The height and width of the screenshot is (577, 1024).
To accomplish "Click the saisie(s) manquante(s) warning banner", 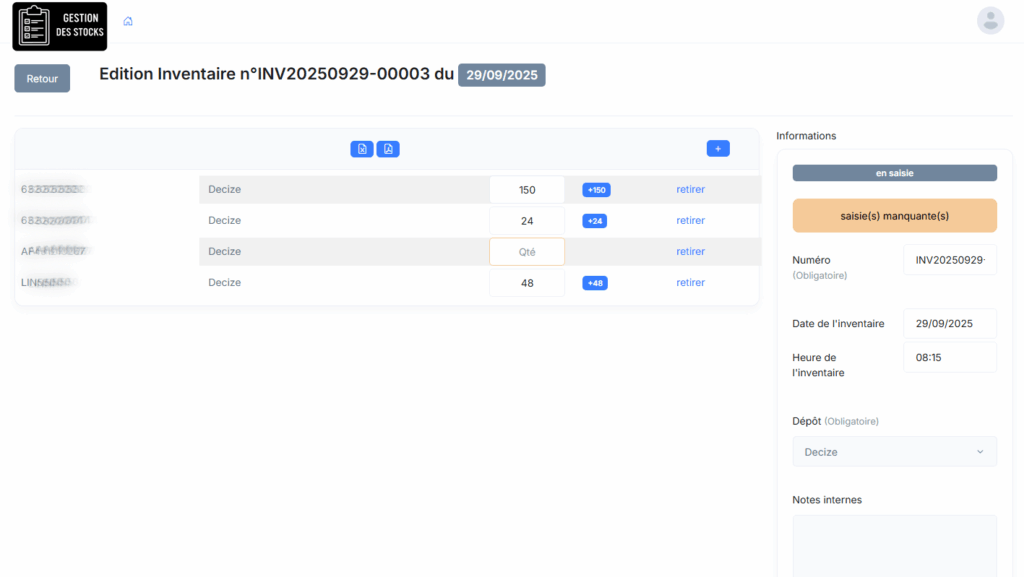I will coord(894,215).
